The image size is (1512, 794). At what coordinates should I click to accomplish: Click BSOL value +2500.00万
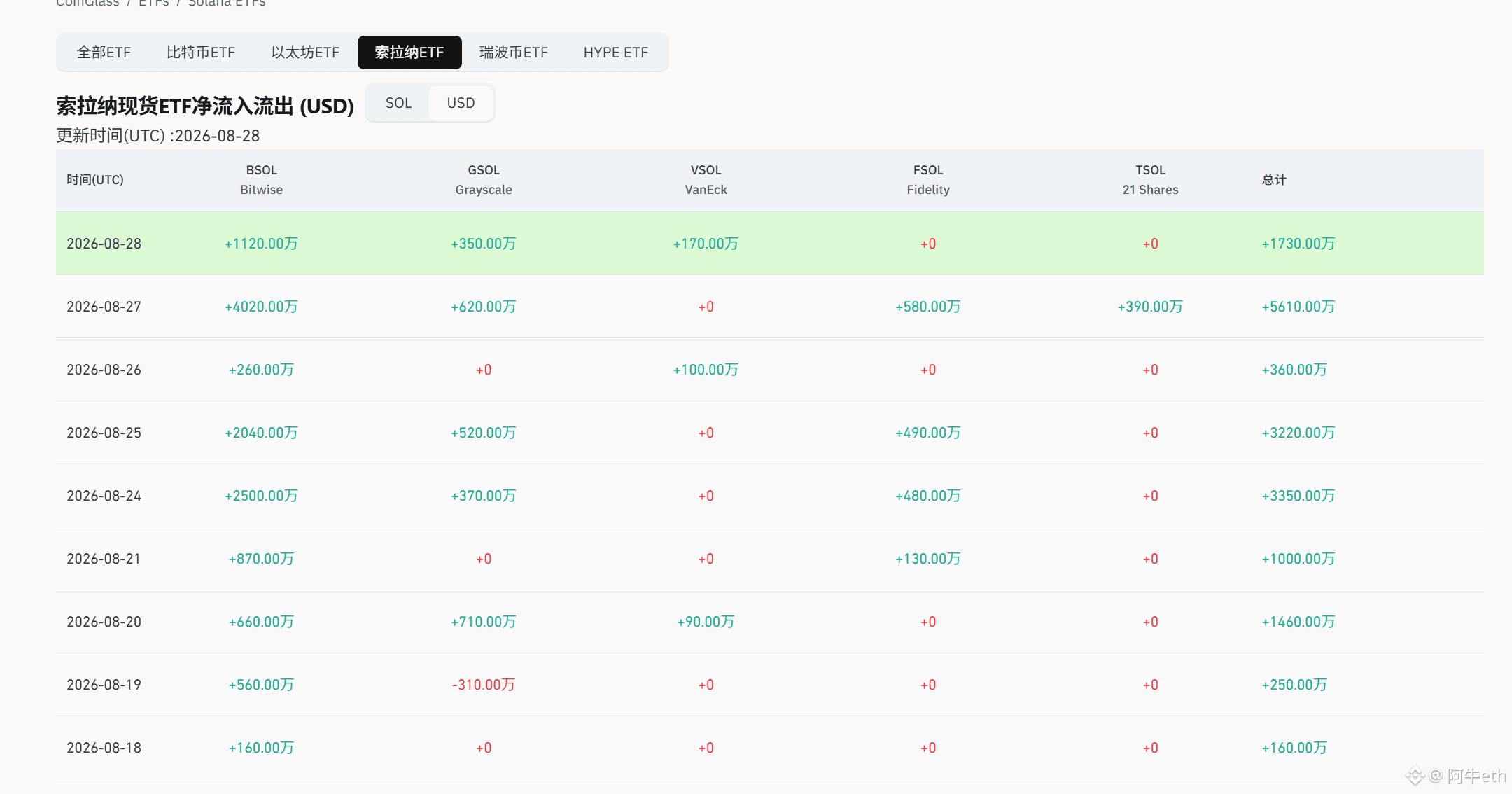point(261,496)
